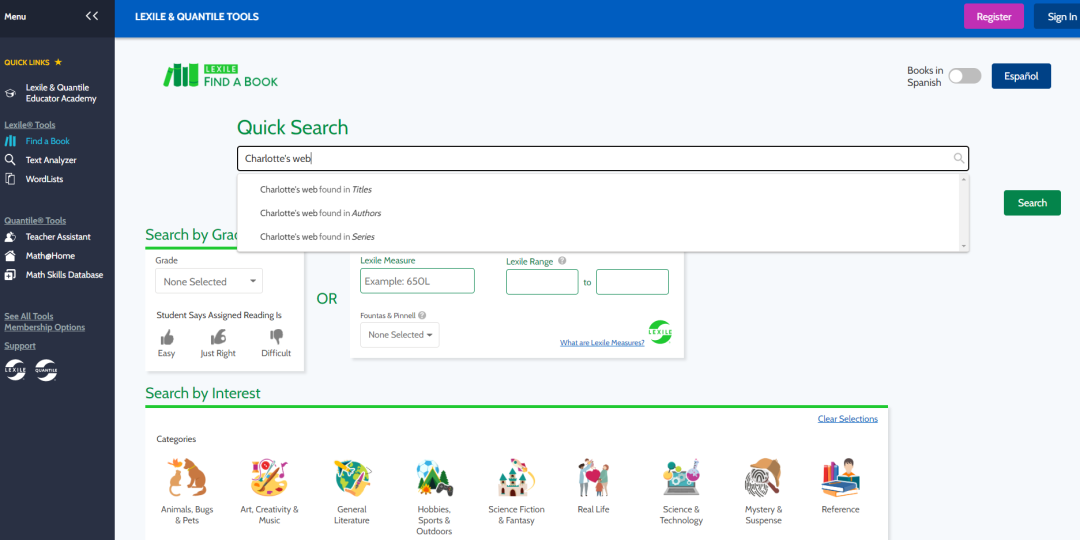
Task: Toggle the Books in Spanish switch
Action: (x=964, y=76)
